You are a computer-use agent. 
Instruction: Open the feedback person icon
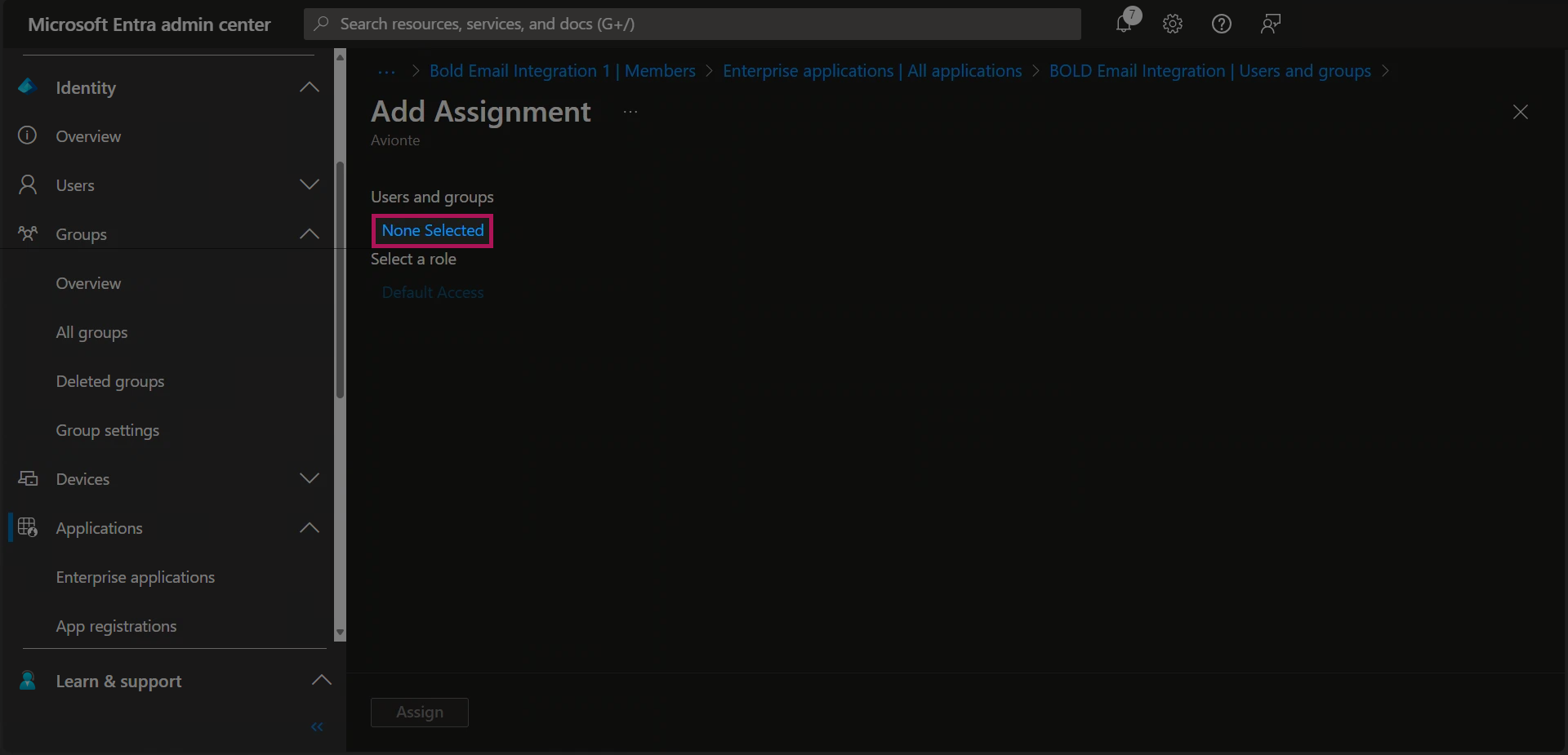click(1270, 24)
